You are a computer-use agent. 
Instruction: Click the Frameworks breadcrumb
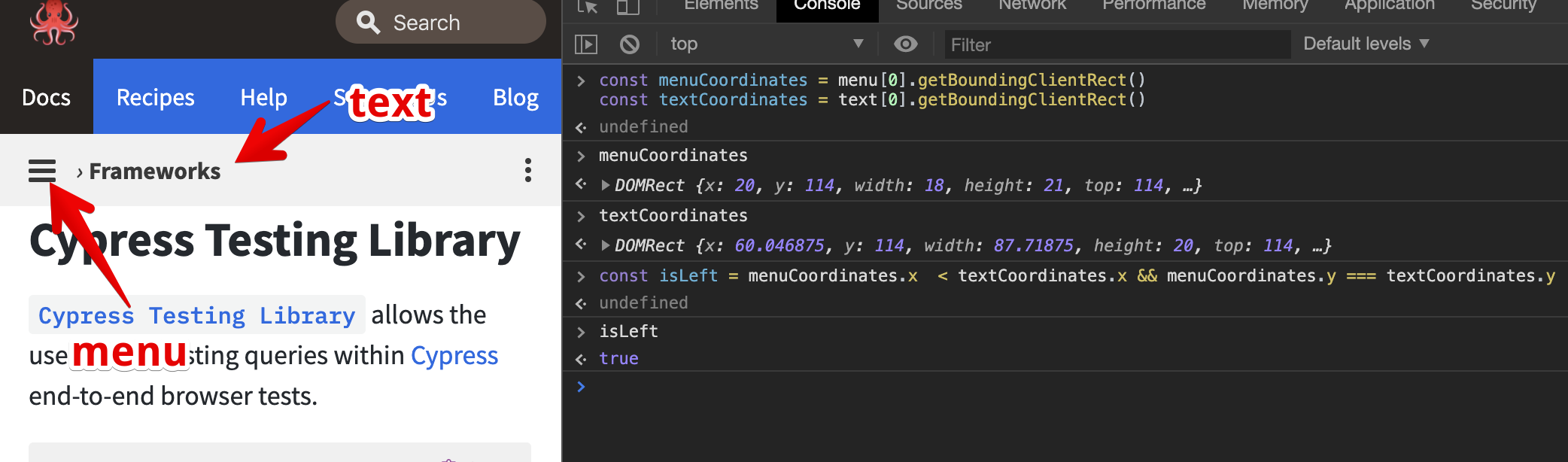(x=155, y=172)
